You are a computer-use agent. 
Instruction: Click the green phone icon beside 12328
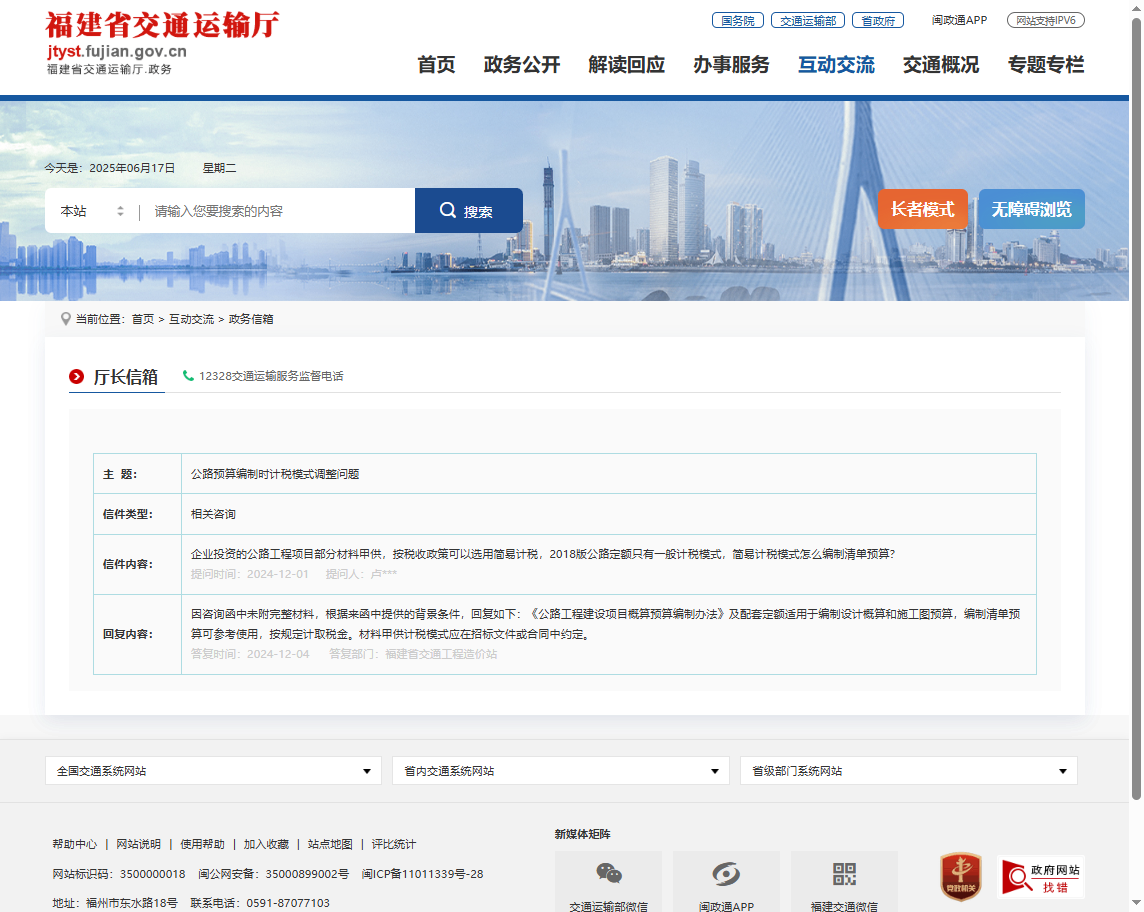tap(188, 376)
